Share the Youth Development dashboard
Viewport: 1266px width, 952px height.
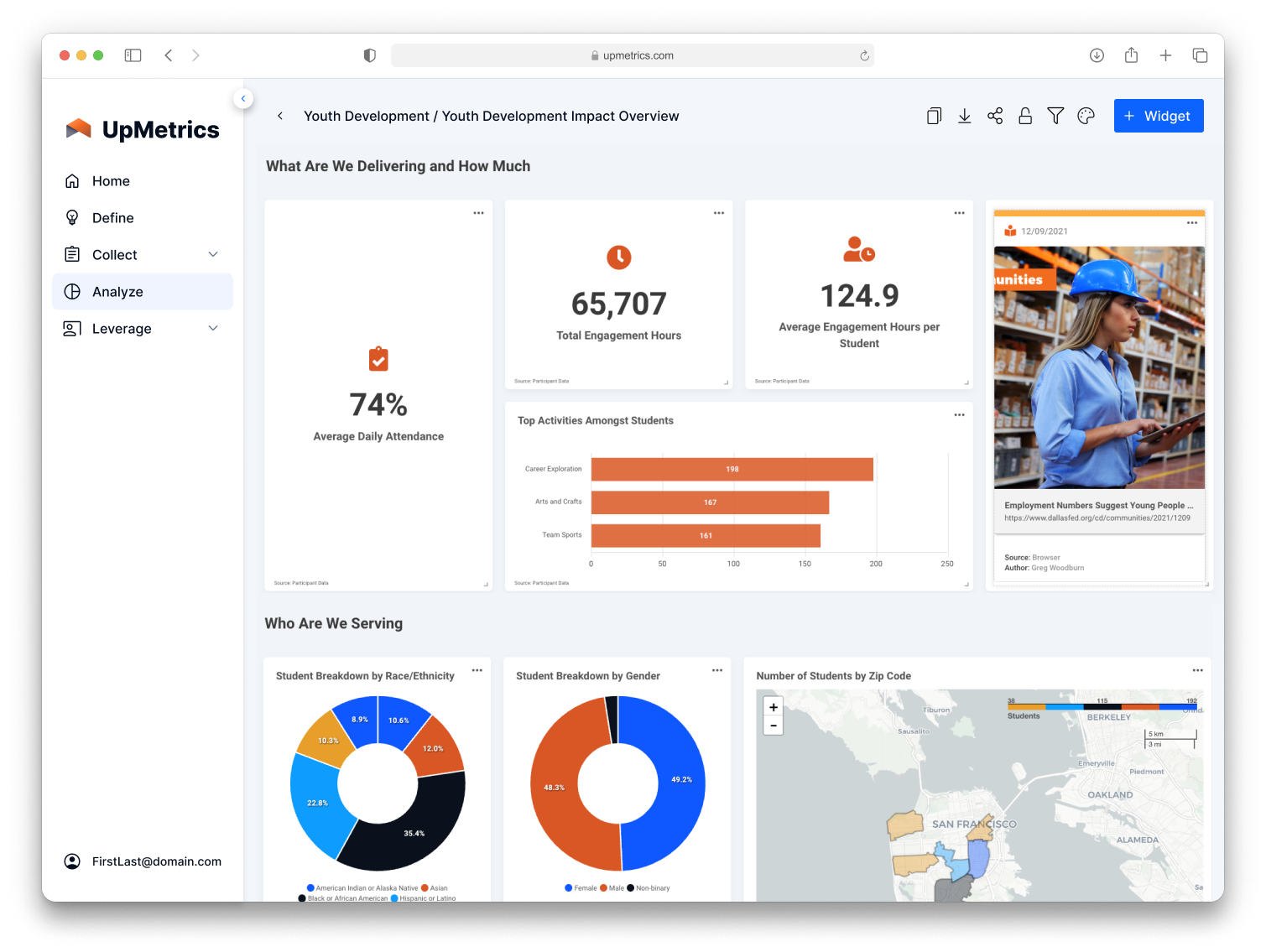(x=995, y=116)
